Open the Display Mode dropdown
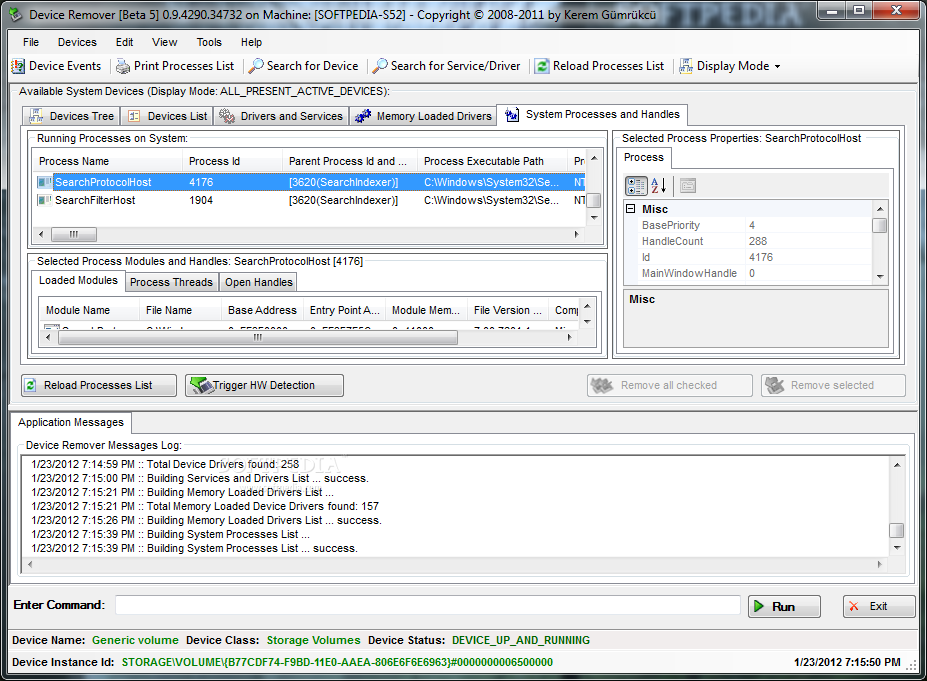This screenshot has height=681, width=927. click(x=731, y=66)
